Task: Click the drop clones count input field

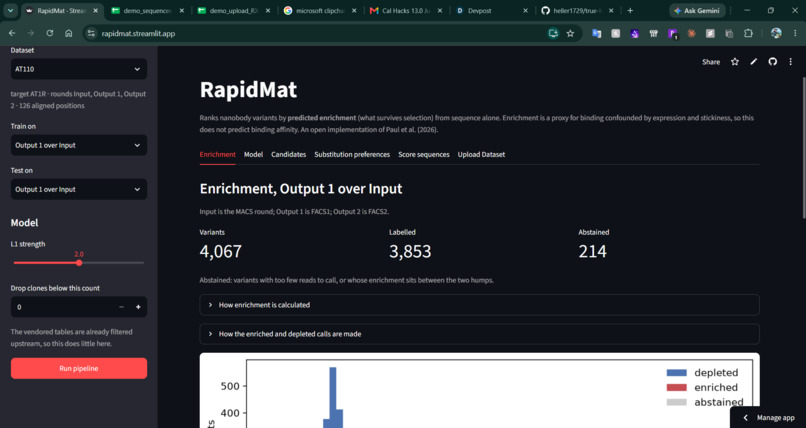Action: pos(62,307)
